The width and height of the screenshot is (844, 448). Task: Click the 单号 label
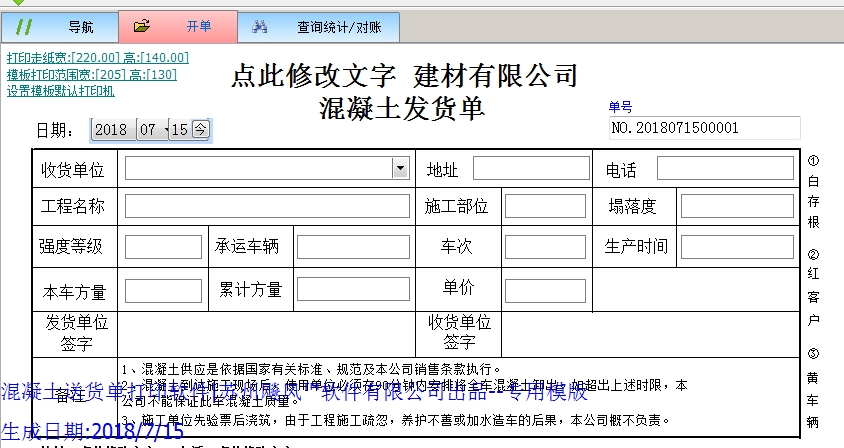click(x=620, y=107)
